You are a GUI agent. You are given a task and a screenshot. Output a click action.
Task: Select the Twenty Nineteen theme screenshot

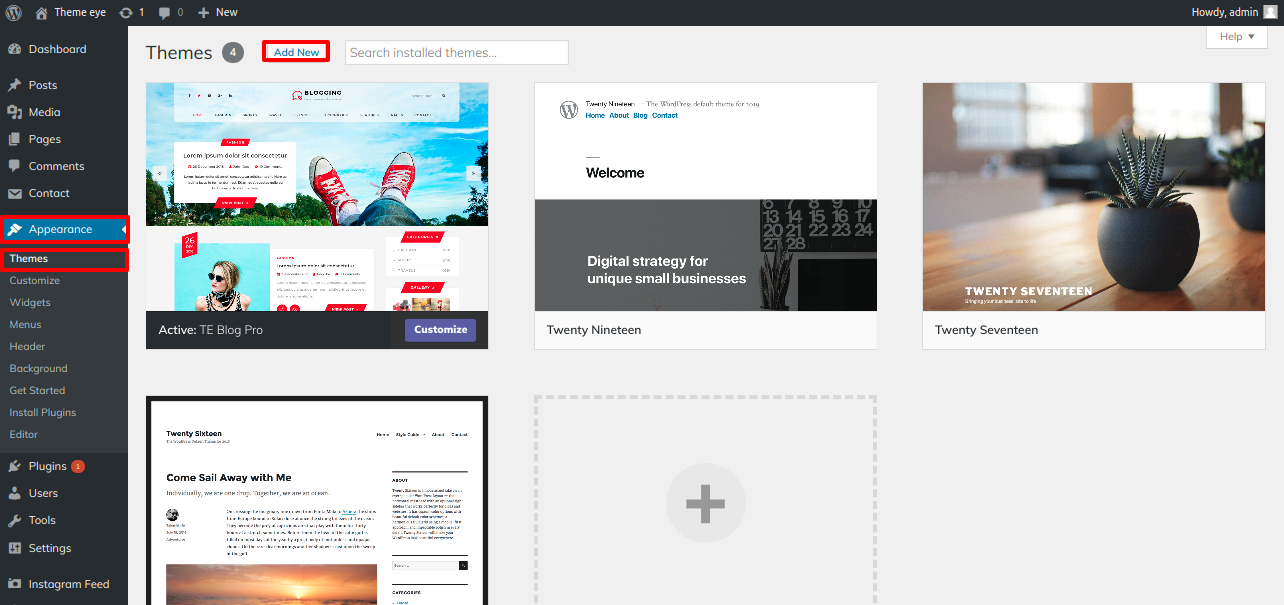coord(706,197)
